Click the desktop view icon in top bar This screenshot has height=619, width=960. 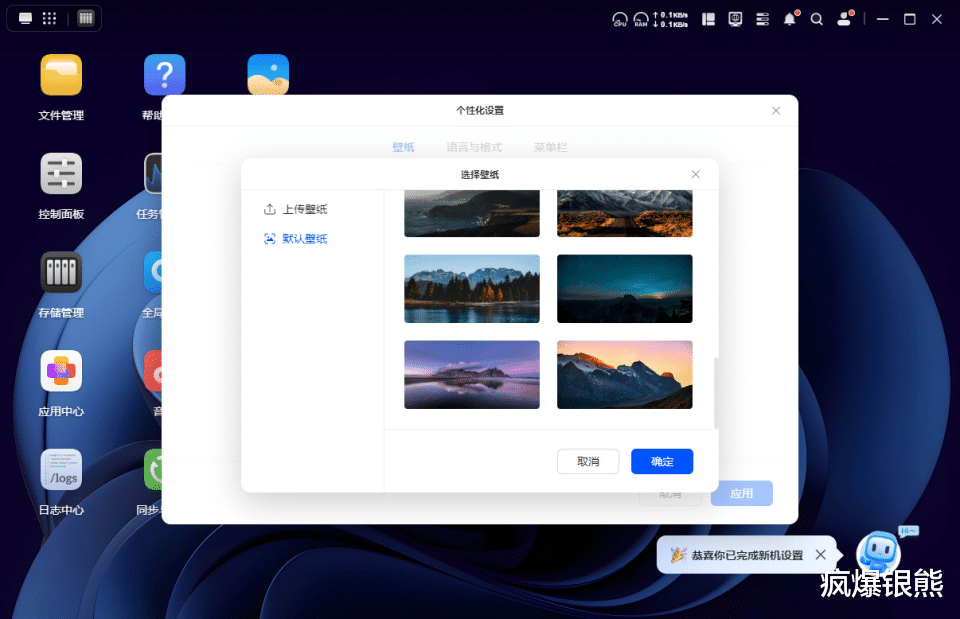(25, 18)
